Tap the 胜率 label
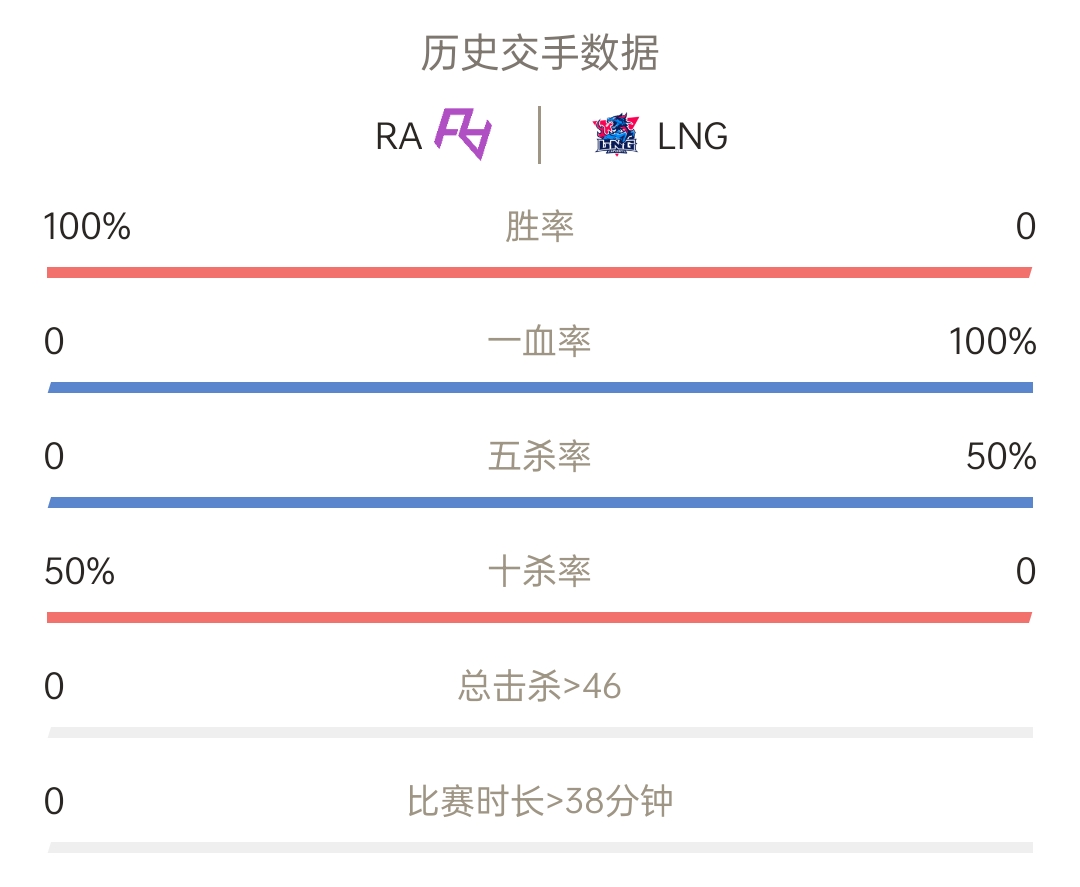Image resolution: width=1080 pixels, height=887 pixels. 539,227
